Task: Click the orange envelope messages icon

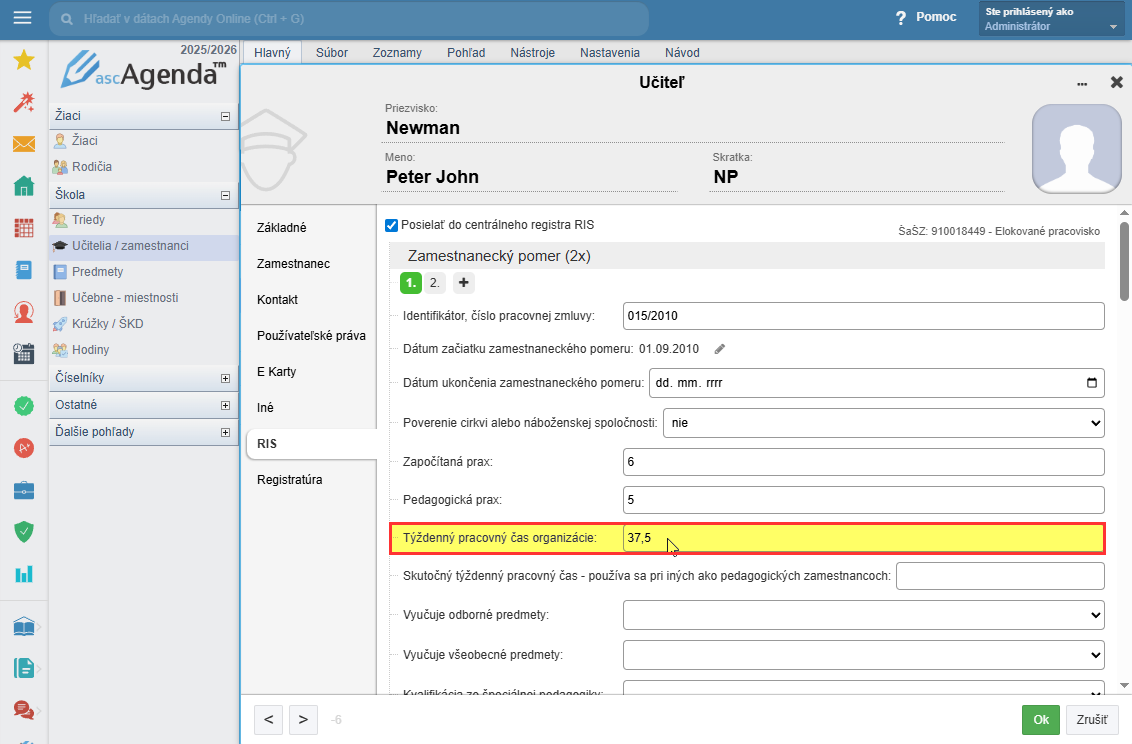Action: click(24, 144)
